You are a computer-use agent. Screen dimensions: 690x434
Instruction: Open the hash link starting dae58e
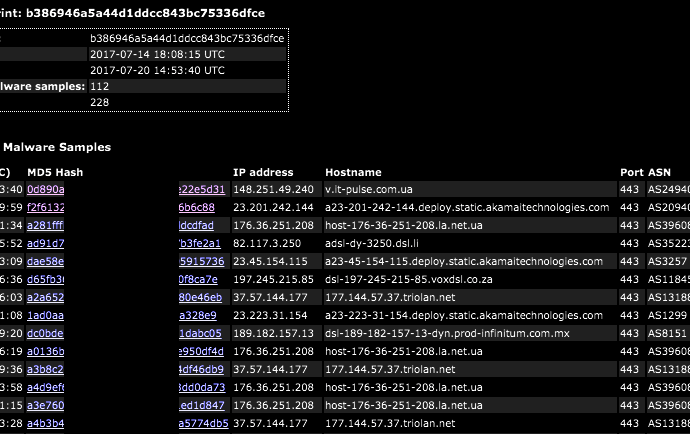45,261
